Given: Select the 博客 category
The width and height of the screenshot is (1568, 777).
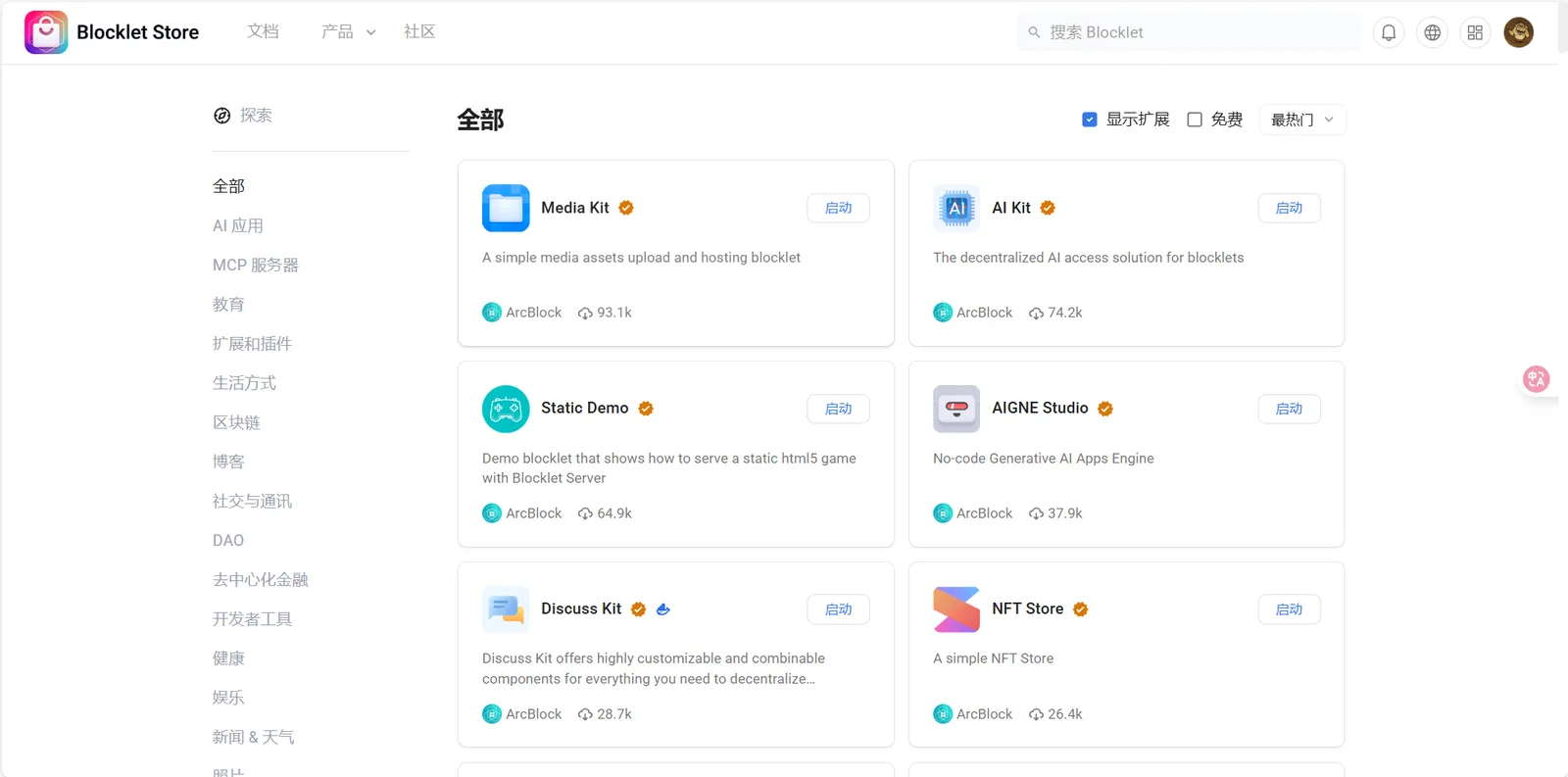Looking at the screenshot, I should (228, 461).
